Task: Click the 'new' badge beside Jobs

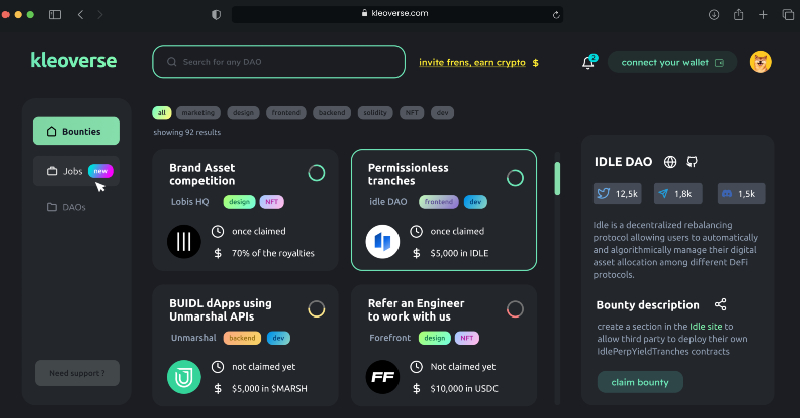Action: pyautogui.click(x=101, y=171)
